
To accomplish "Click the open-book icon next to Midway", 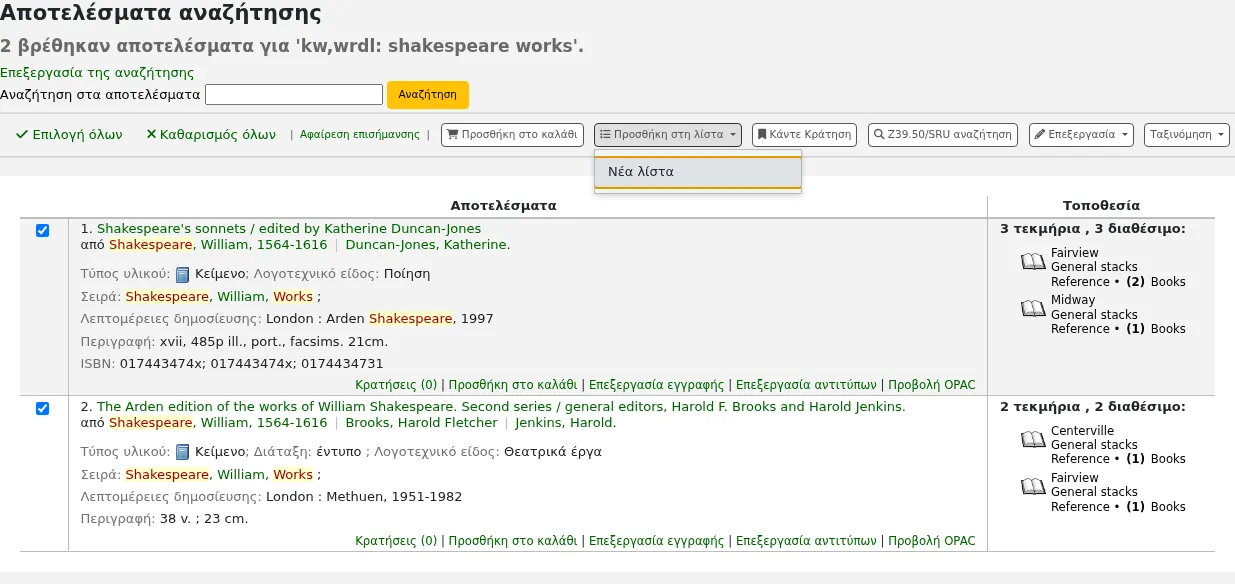I will tap(1033, 309).
